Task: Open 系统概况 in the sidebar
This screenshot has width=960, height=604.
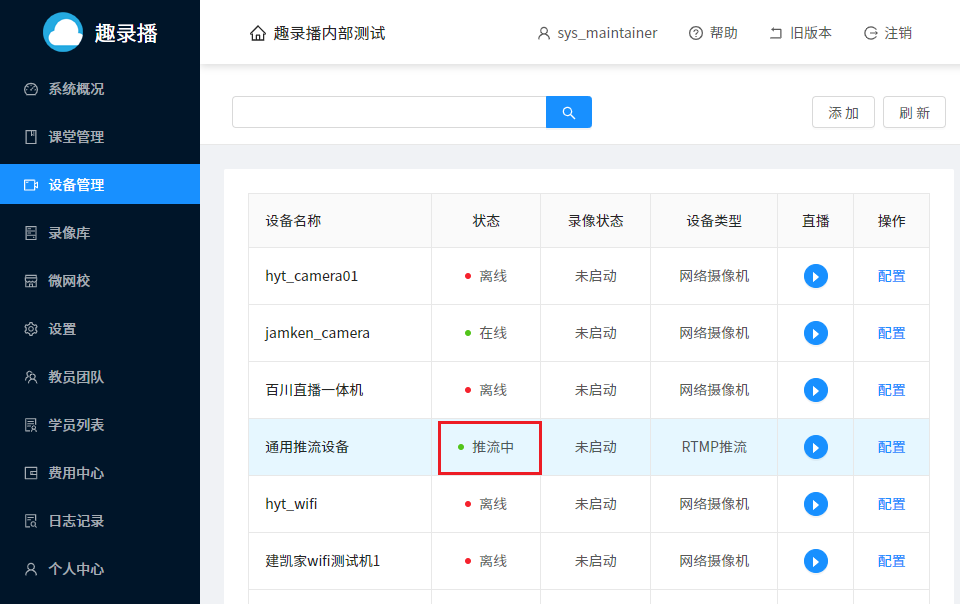Action: (100, 89)
